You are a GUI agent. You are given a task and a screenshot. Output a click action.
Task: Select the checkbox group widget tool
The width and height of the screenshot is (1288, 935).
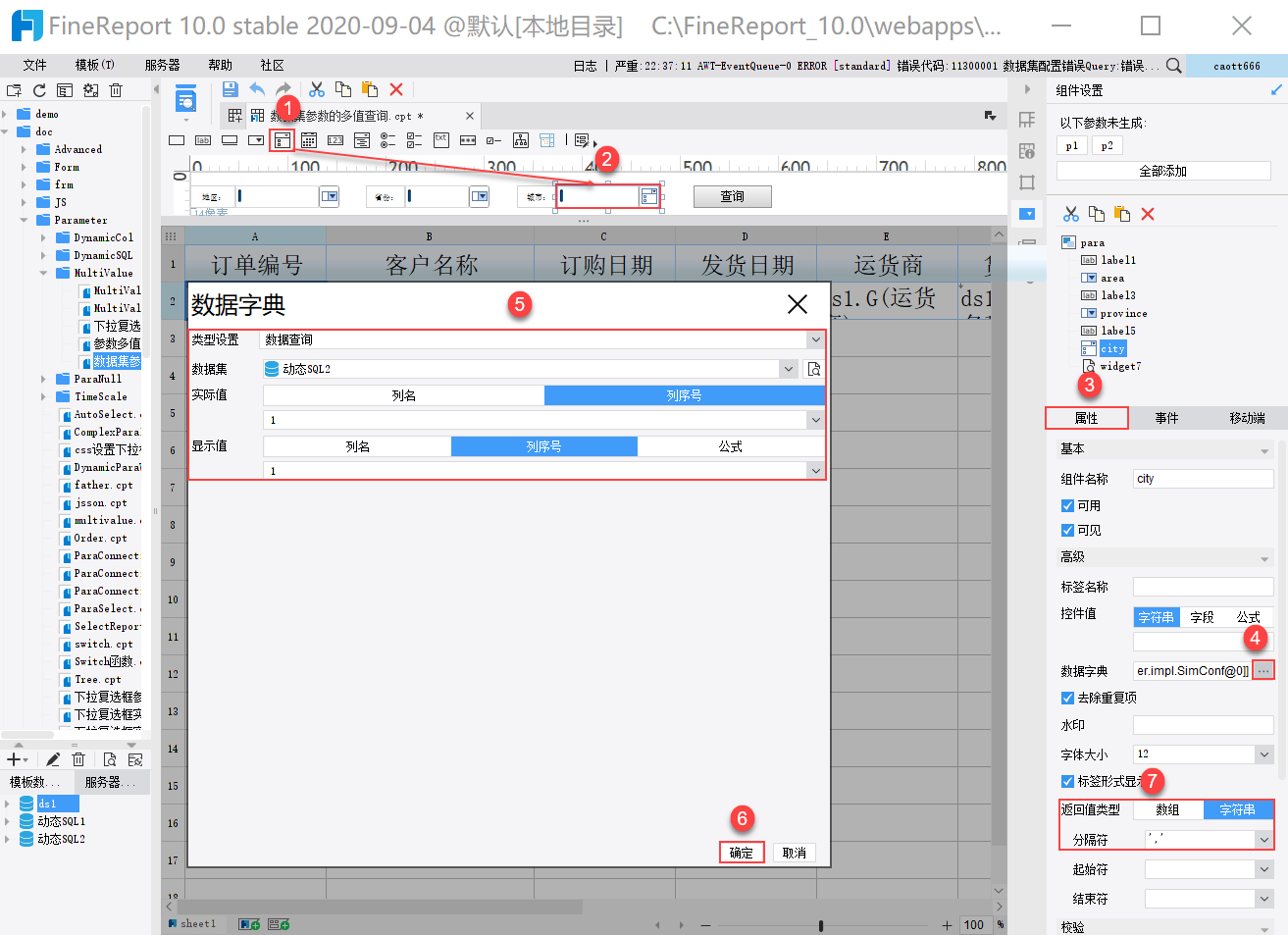tap(415, 140)
